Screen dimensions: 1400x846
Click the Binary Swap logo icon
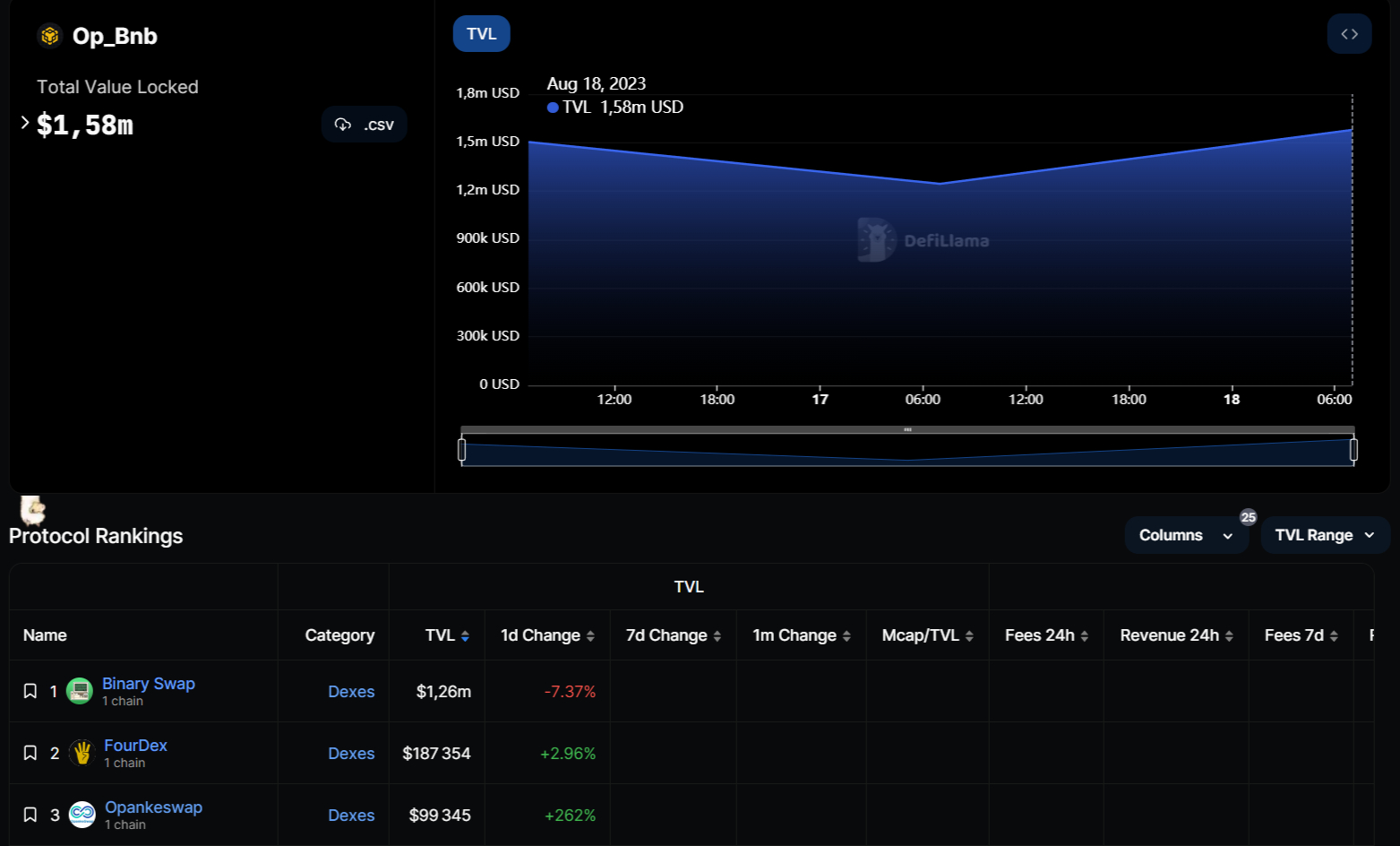click(x=80, y=691)
